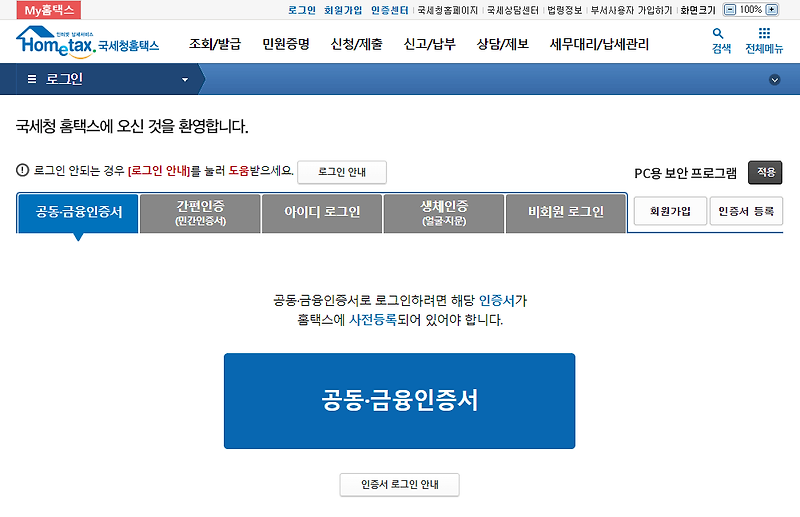Viewport: 800px width, 517px height.
Task: Click the blue 인증서 text
Action: click(496, 301)
